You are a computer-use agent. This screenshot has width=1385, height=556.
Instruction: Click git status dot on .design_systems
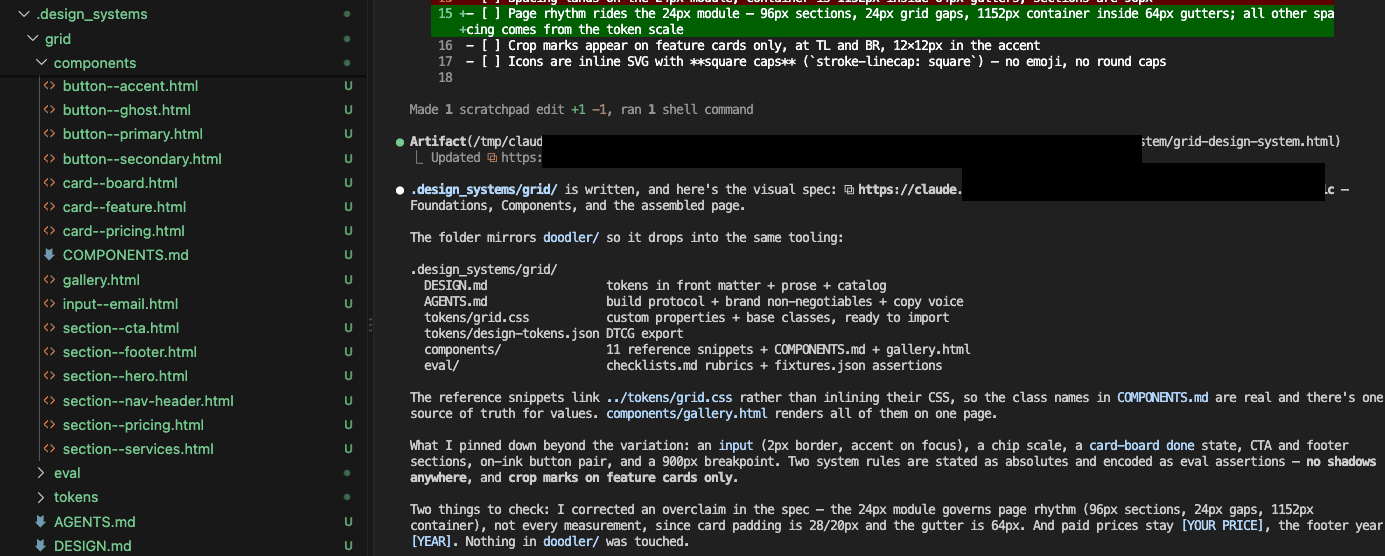point(347,14)
